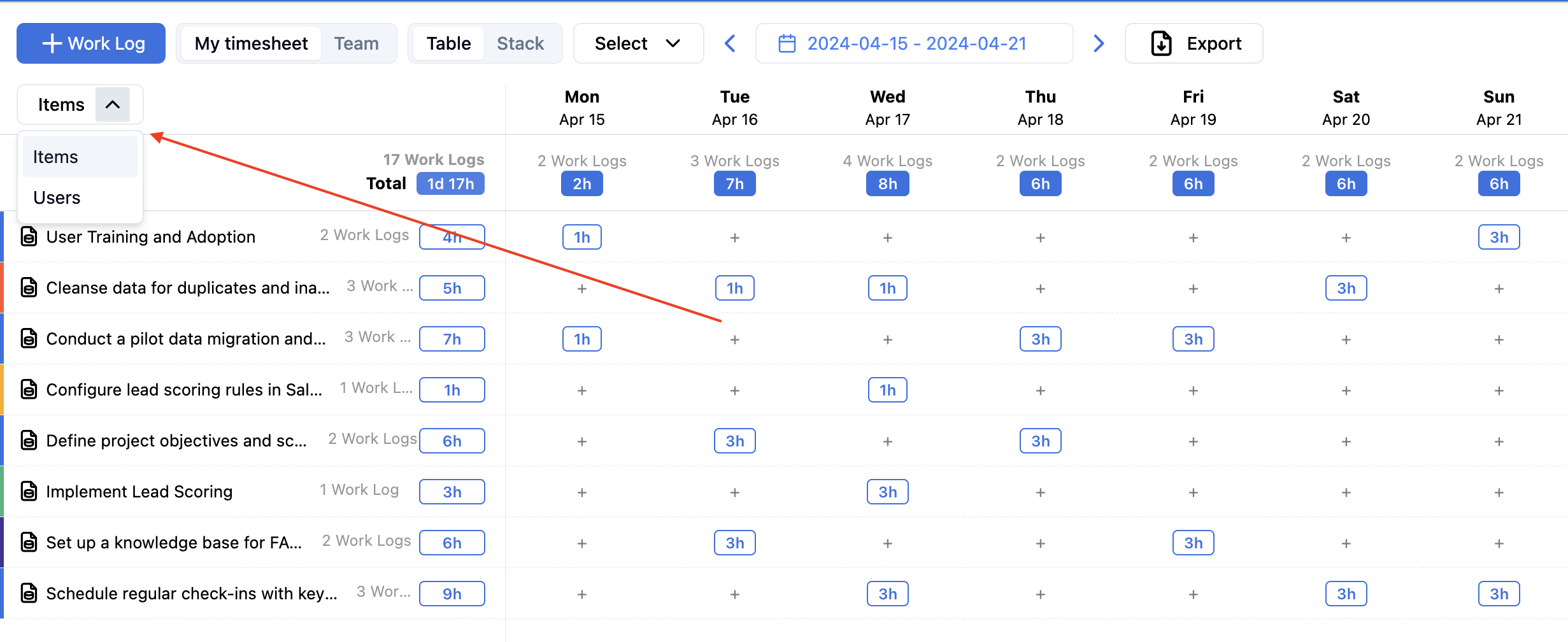Click the Work Log button

click(91, 43)
